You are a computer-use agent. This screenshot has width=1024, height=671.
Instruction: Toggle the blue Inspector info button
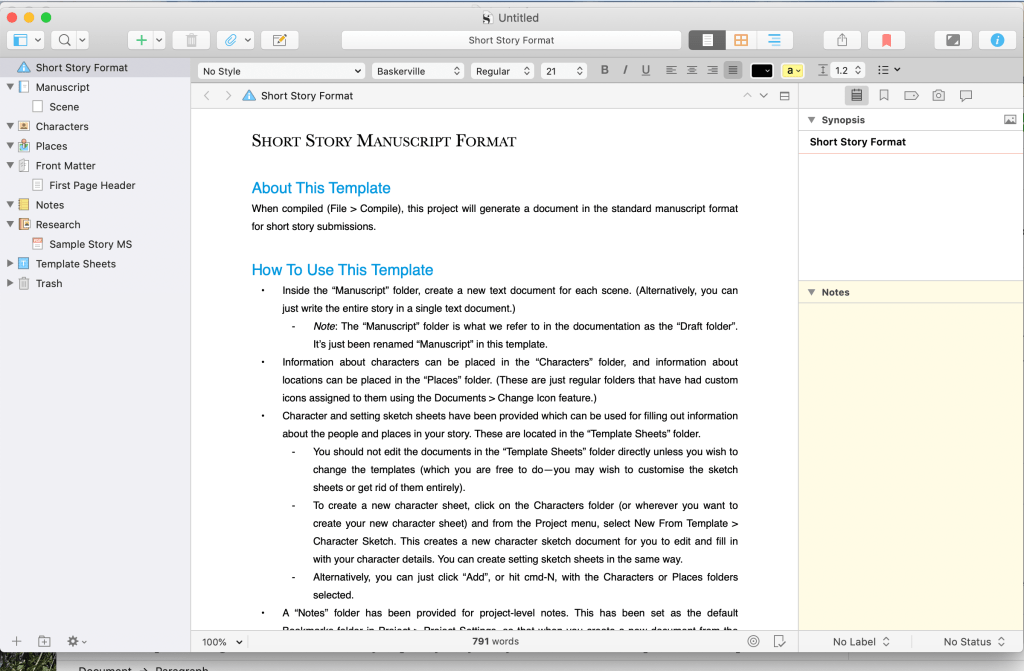tap(997, 40)
